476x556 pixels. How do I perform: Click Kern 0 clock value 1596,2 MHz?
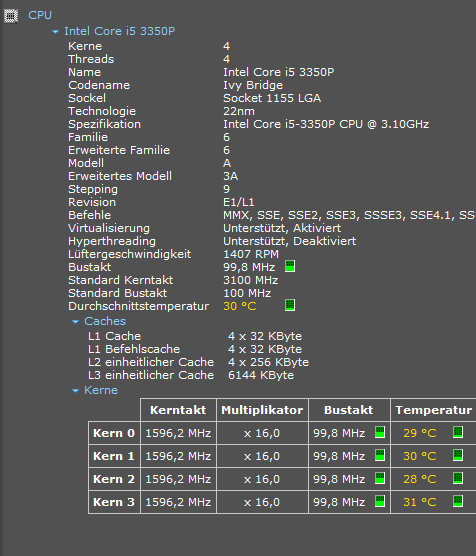pos(178,433)
